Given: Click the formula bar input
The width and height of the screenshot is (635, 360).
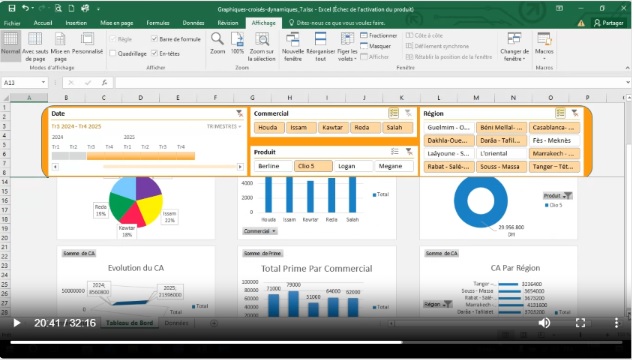Looking at the screenshot, I should 369,83.
